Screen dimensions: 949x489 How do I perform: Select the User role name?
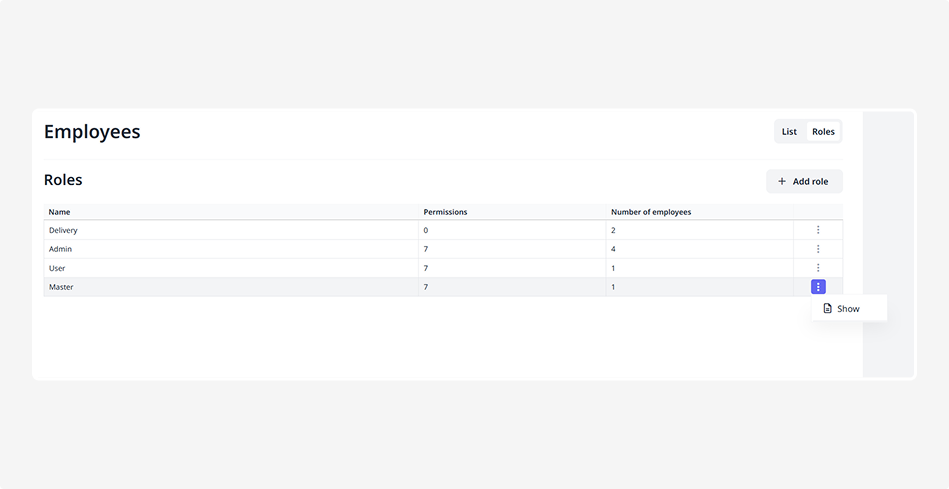click(57, 268)
